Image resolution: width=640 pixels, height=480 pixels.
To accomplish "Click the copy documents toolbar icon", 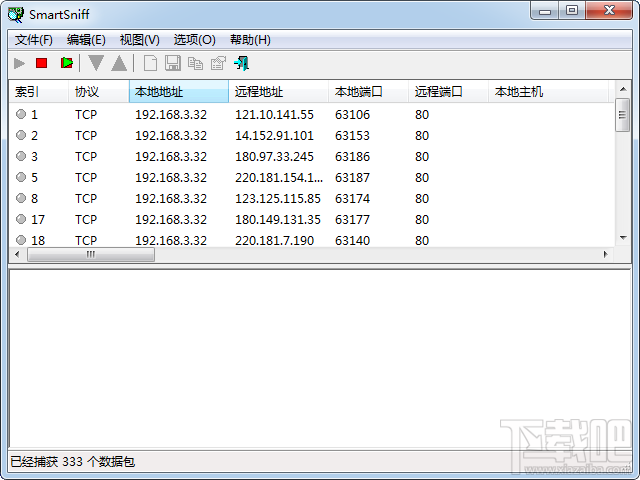I will click(196, 63).
